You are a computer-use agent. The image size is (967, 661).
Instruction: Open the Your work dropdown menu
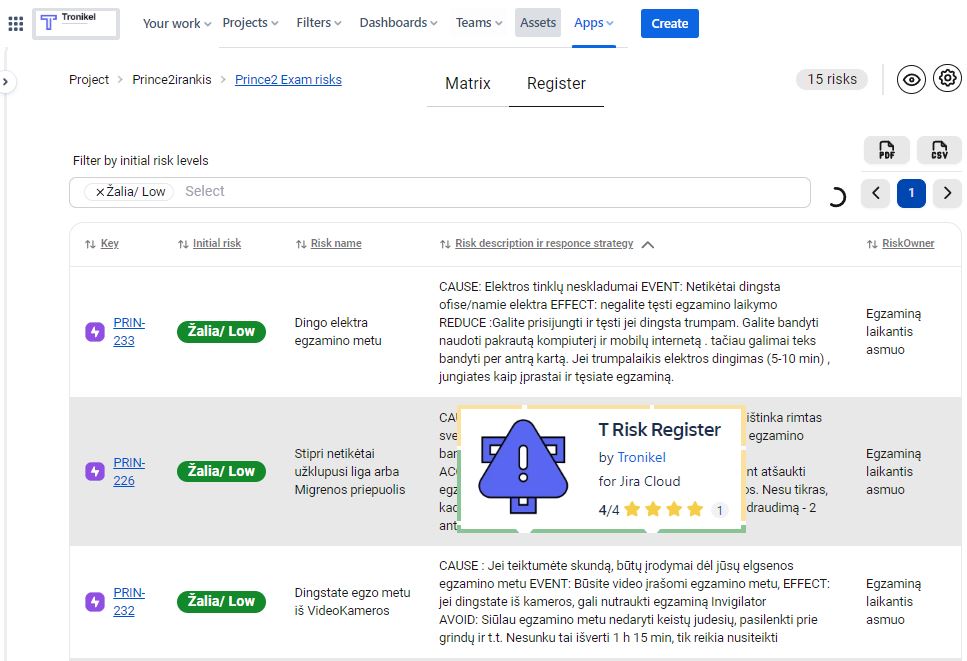(x=177, y=23)
